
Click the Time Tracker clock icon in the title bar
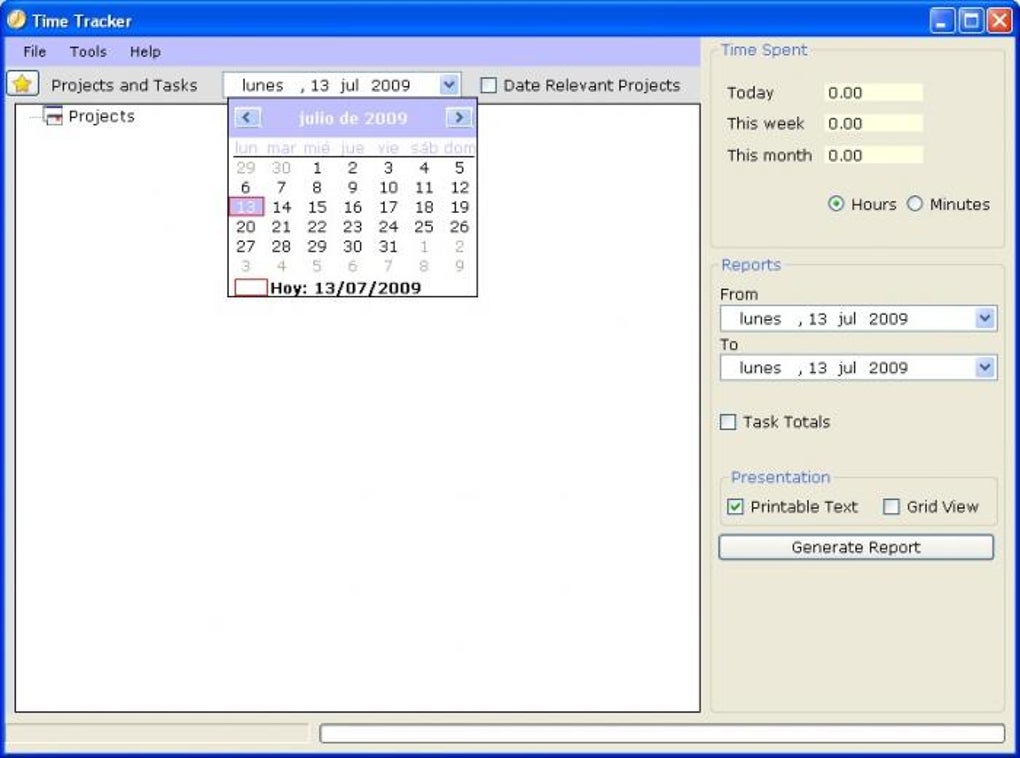[17, 19]
